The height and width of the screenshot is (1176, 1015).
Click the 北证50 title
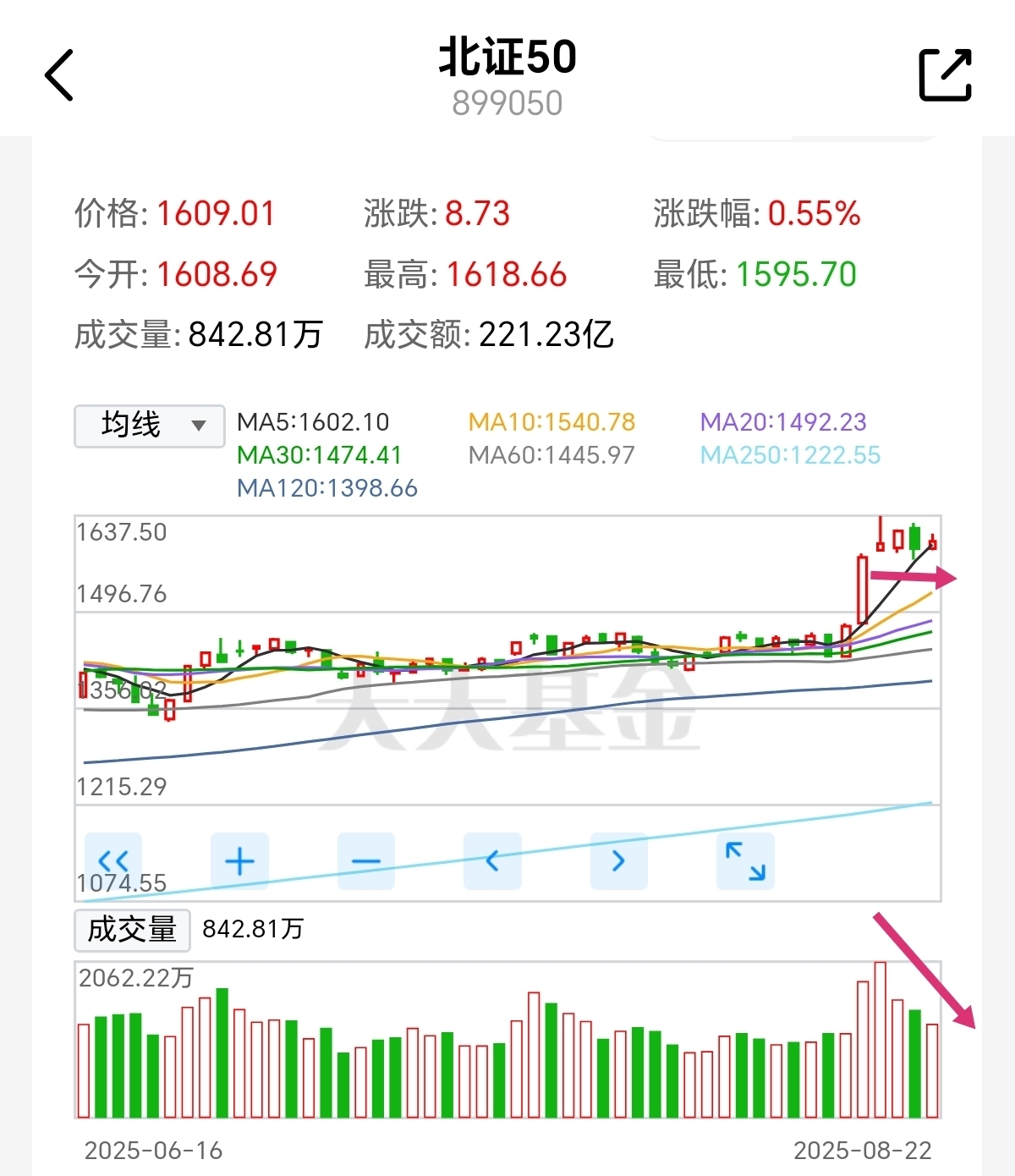click(507, 58)
